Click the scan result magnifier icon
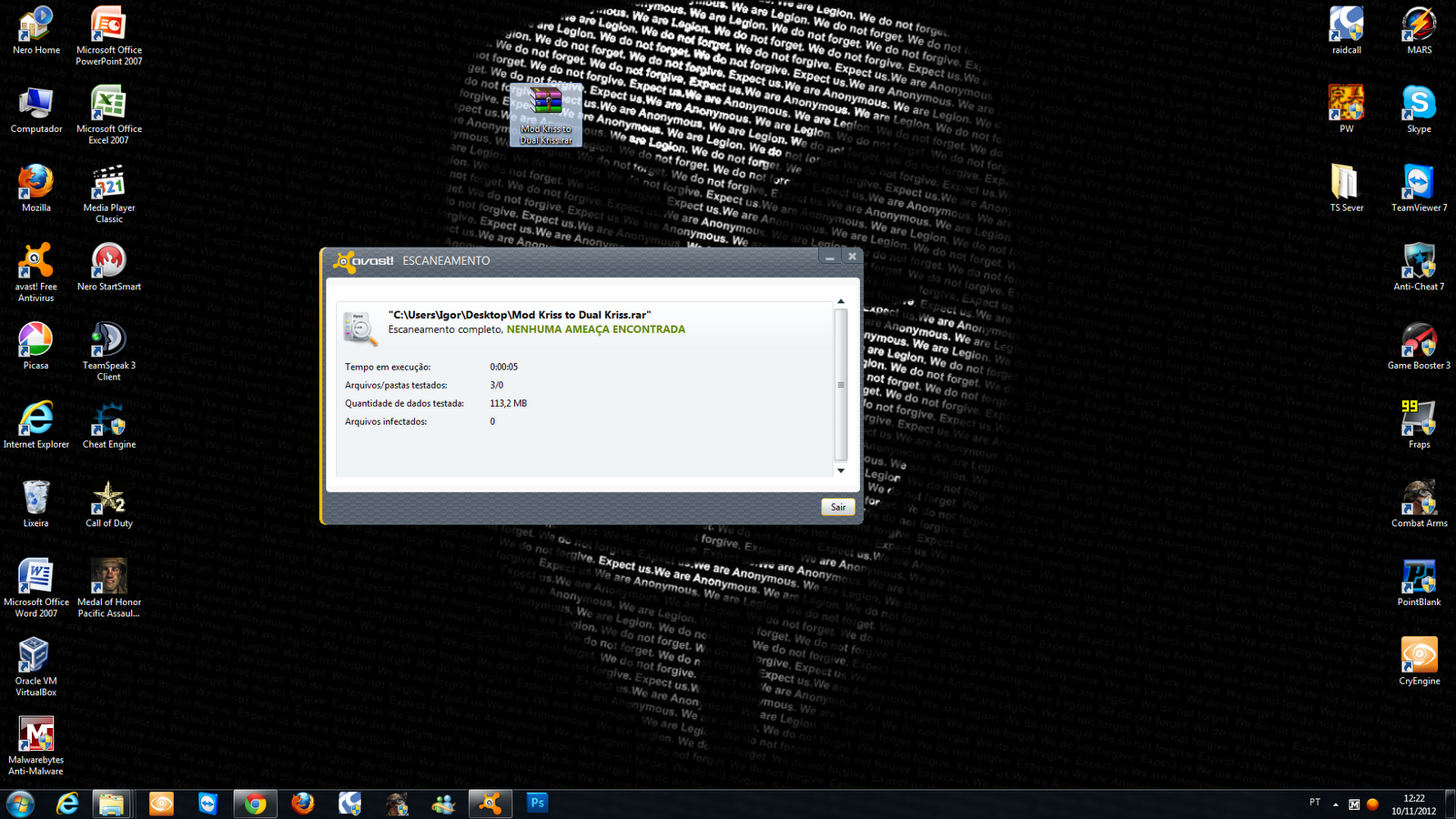Screen dimensions: 1456x819 [x=360, y=328]
